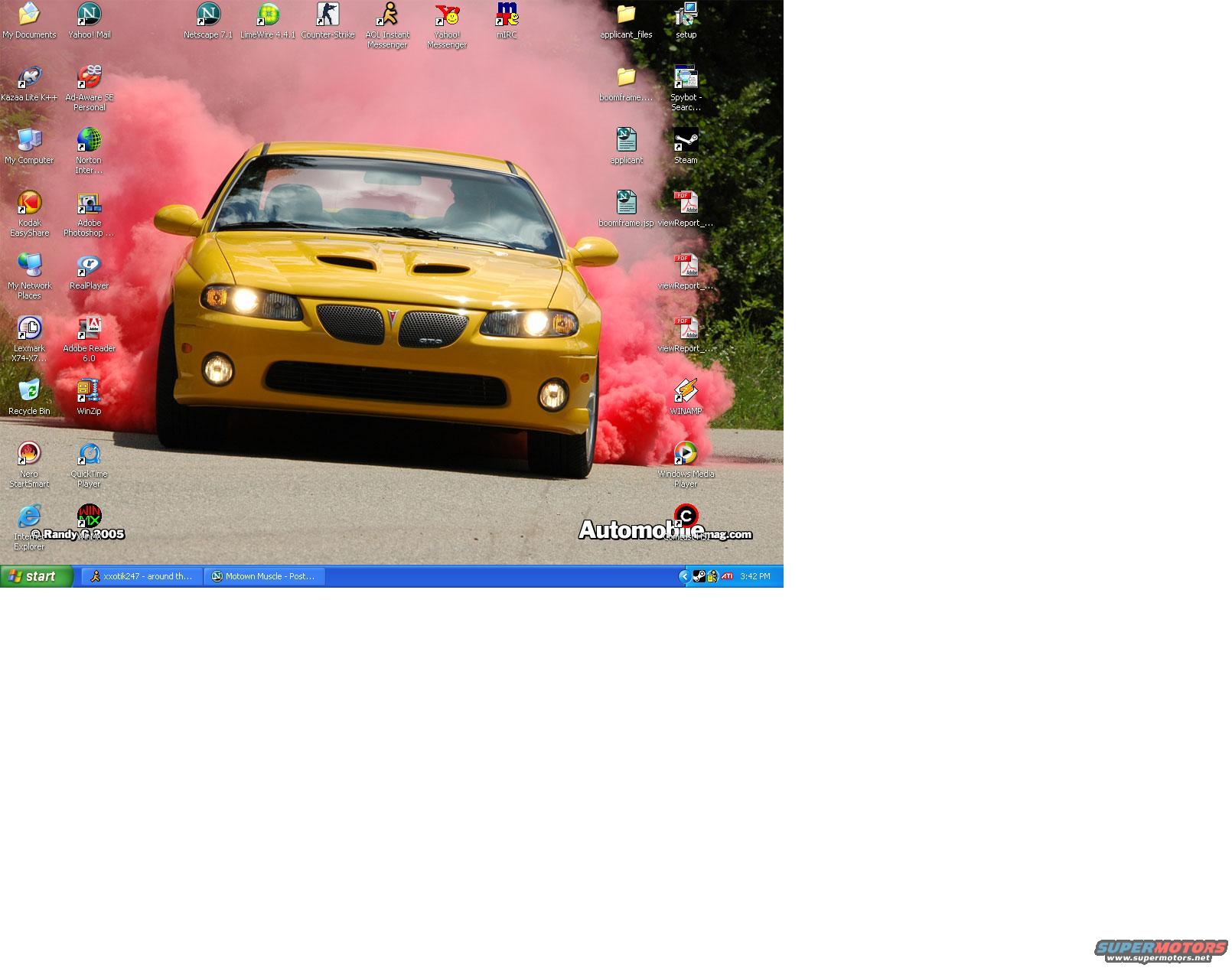Image resolution: width=1232 pixels, height=968 pixels.
Task: Click the 3:42 PM taskbar clock
Action: coord(755,576)
